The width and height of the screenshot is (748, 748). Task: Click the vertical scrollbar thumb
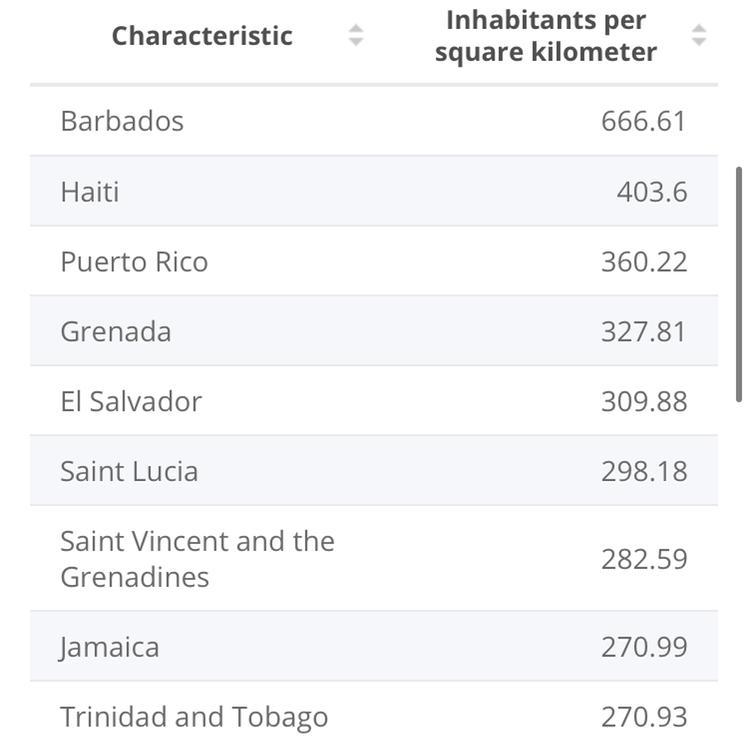(739, 285)
